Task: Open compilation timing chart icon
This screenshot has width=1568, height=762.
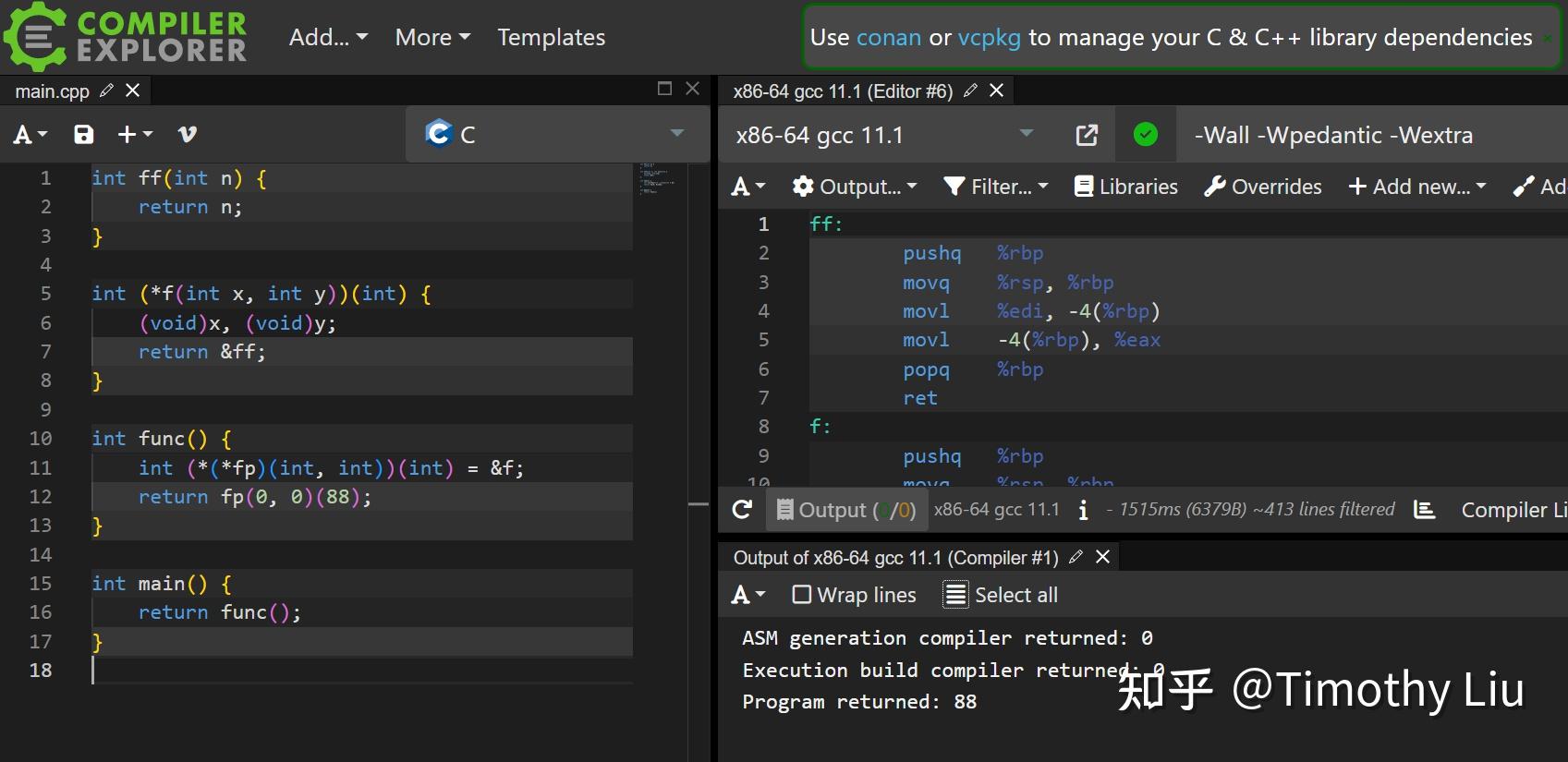Action: pos(1425,510)
